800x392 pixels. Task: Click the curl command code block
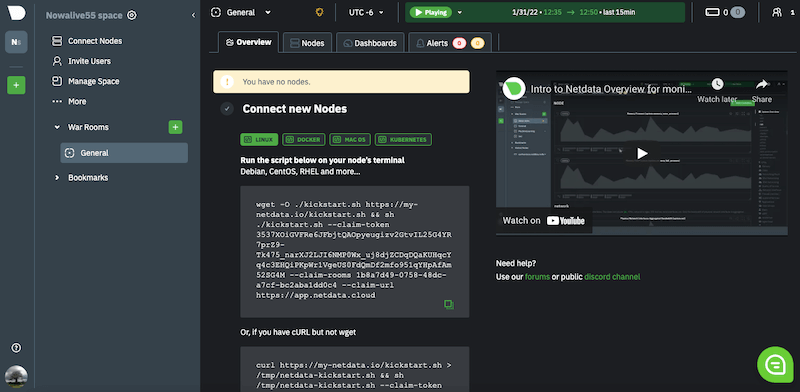tap(355, 370)
